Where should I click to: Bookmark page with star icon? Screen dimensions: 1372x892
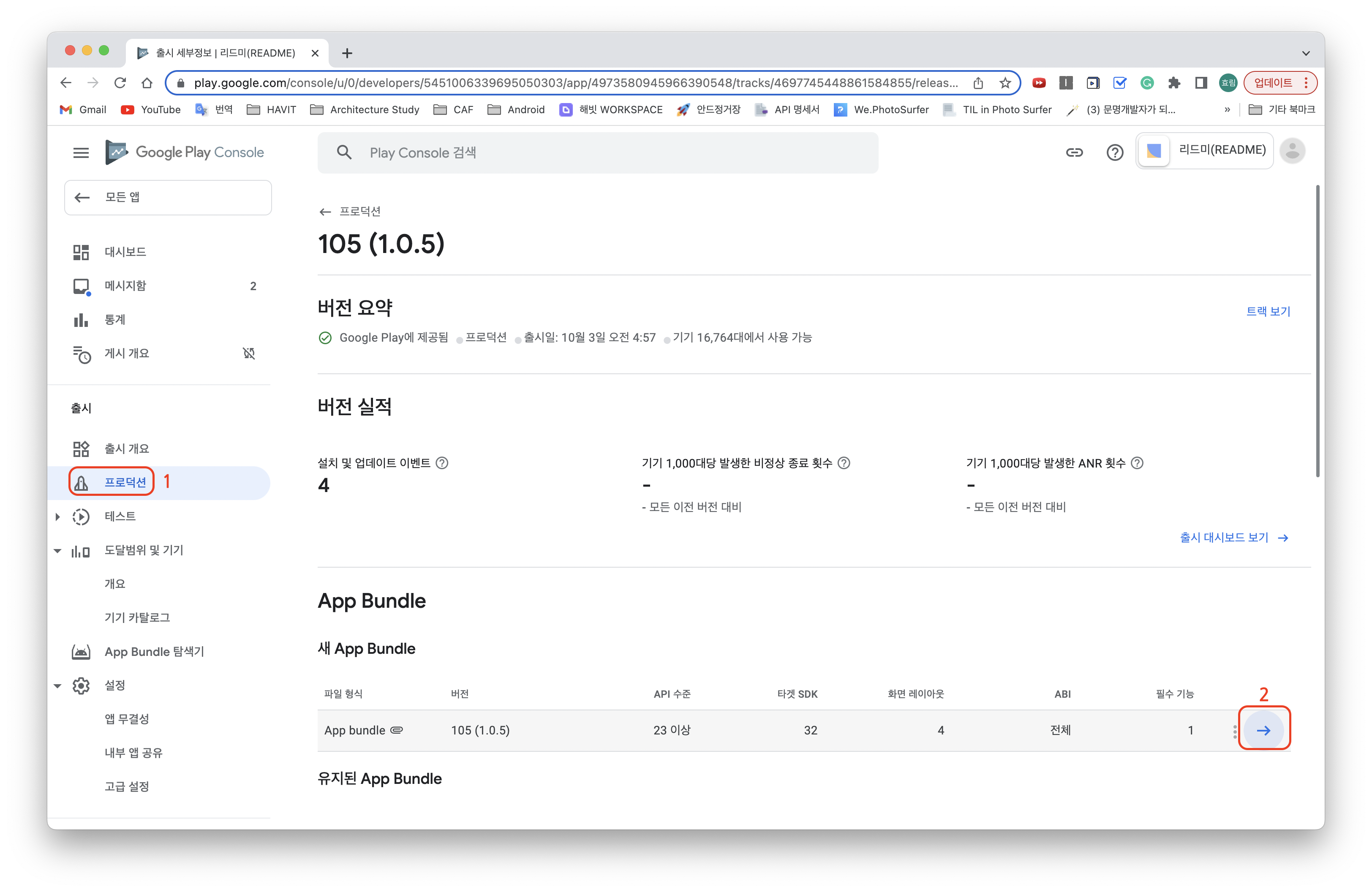(1005, 83)
